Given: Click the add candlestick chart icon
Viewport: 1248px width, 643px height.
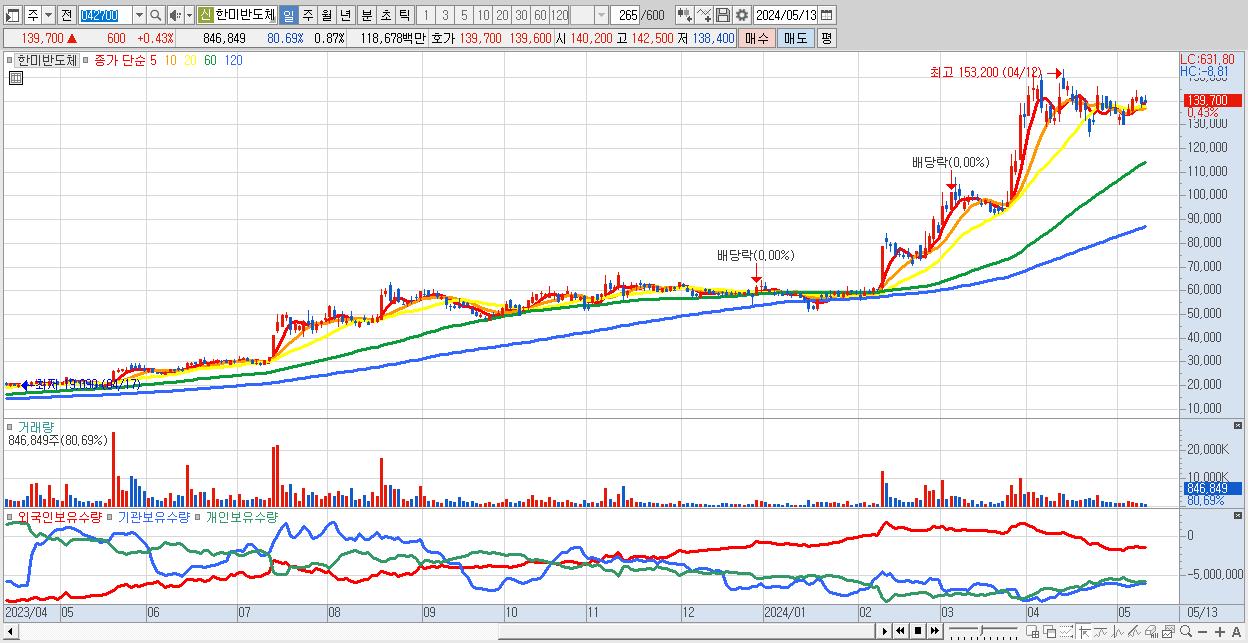Looking at the screenshot, I should [x=684, y=15].
